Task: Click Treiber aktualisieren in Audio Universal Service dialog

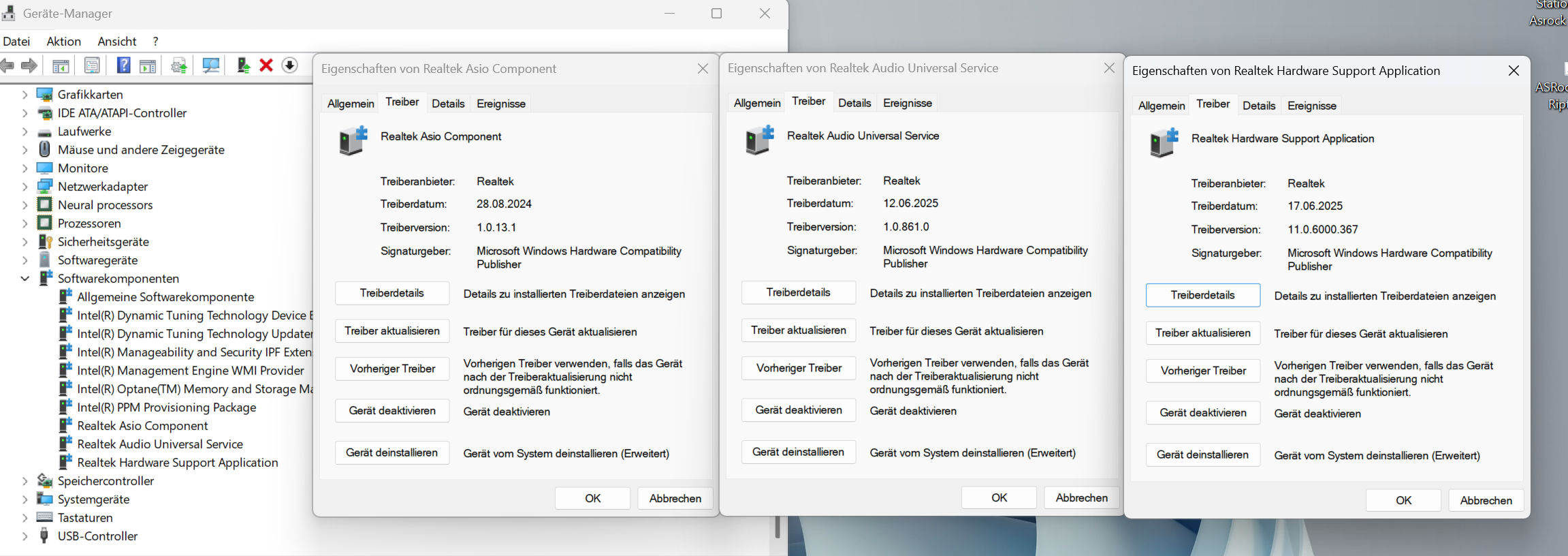Action: point(799,330)
